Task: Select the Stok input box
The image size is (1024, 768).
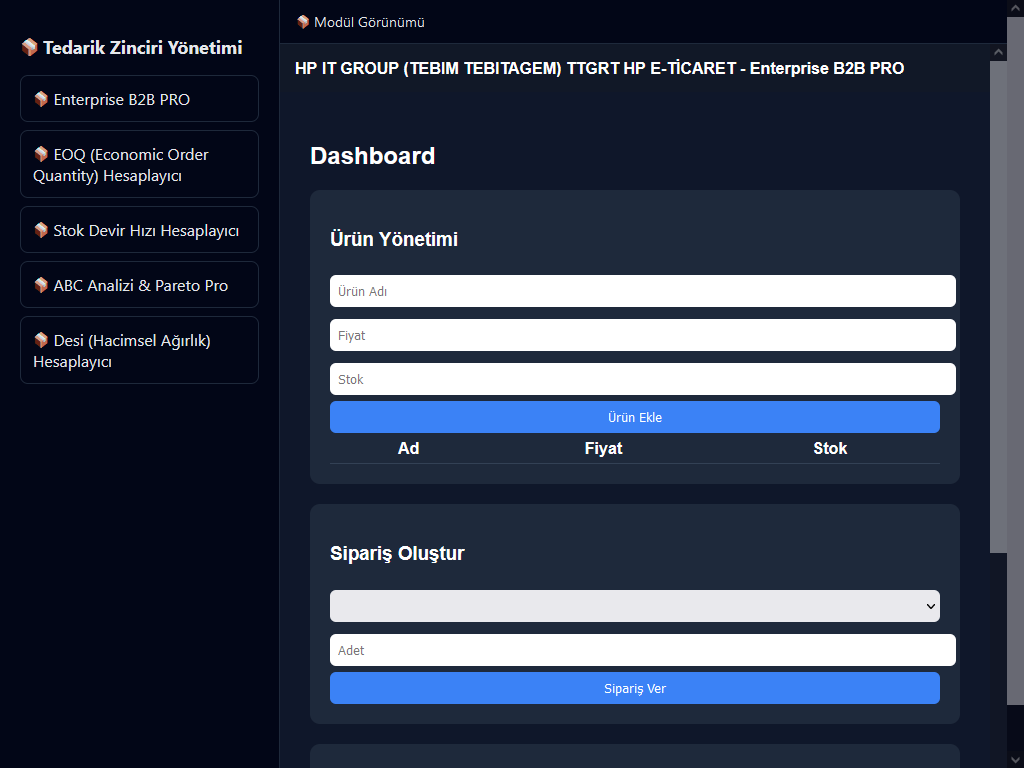Action: click(642, 379)
